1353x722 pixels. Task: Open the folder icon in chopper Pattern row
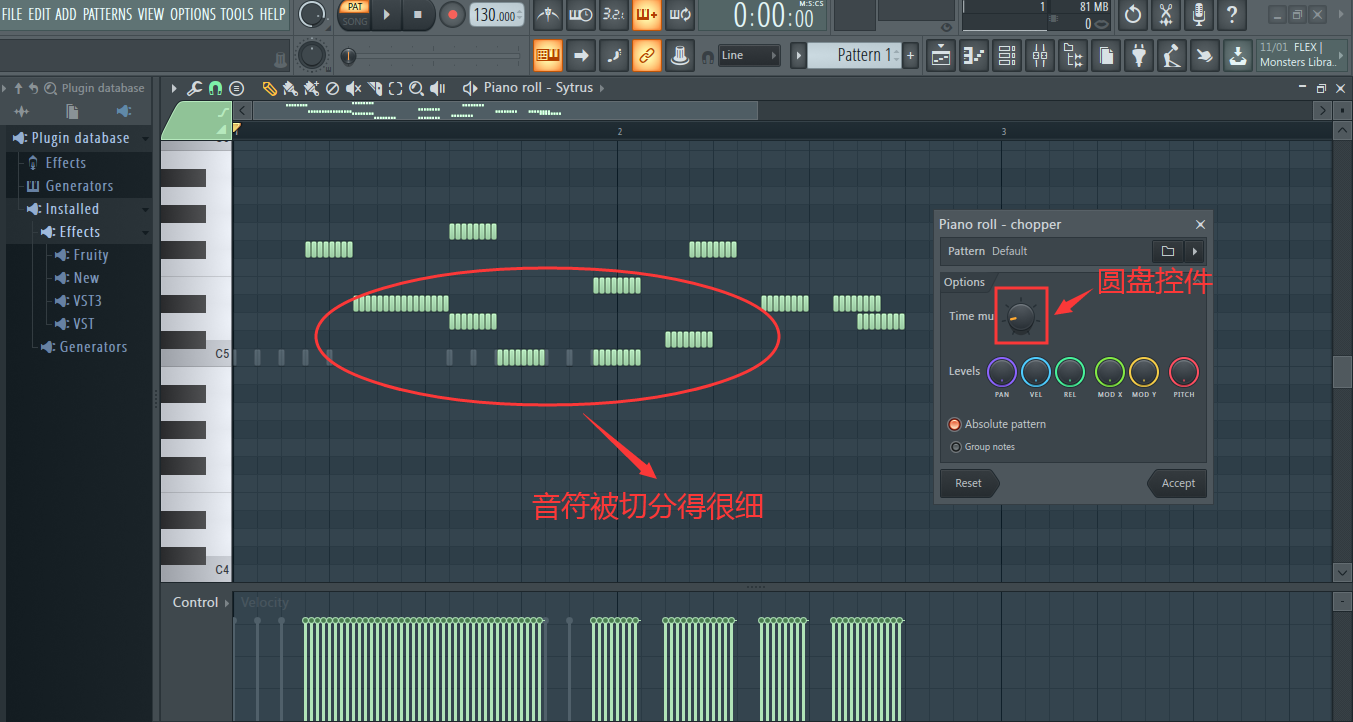[x=1167, y=251]
